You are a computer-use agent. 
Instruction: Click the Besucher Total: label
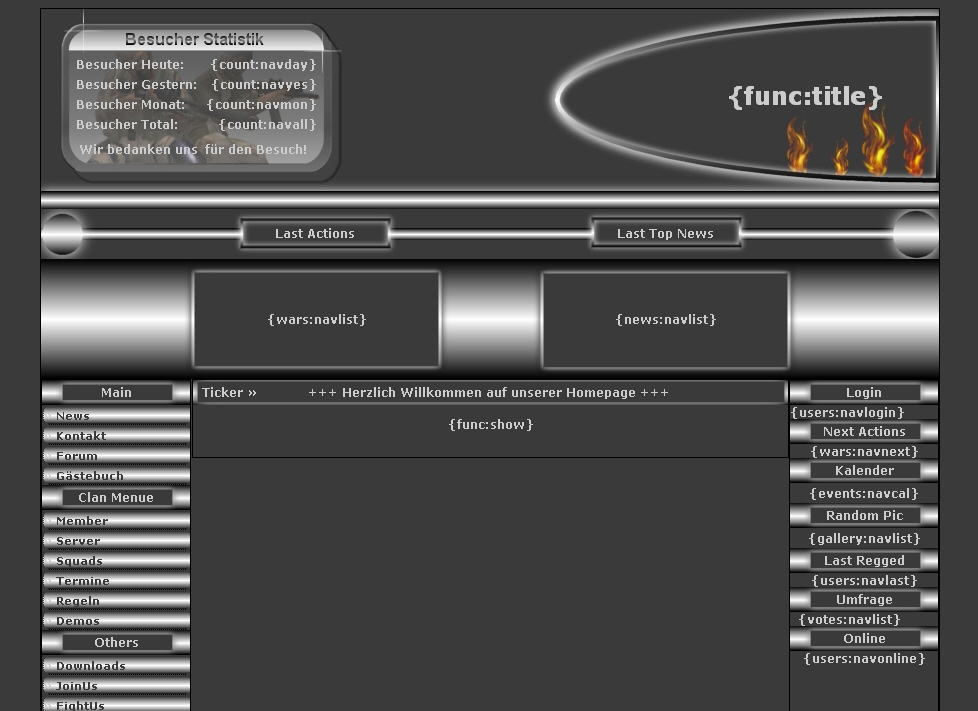[127, 124]
